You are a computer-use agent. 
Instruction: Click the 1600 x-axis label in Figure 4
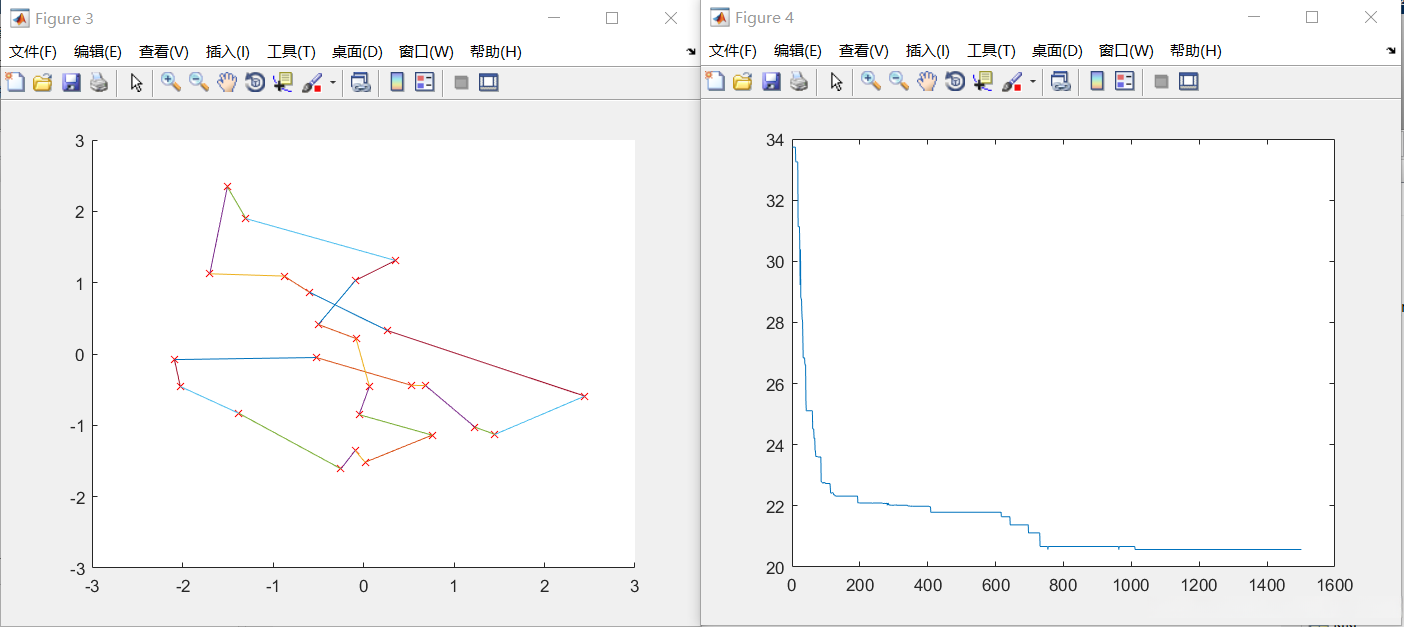tap(1335, 585)
